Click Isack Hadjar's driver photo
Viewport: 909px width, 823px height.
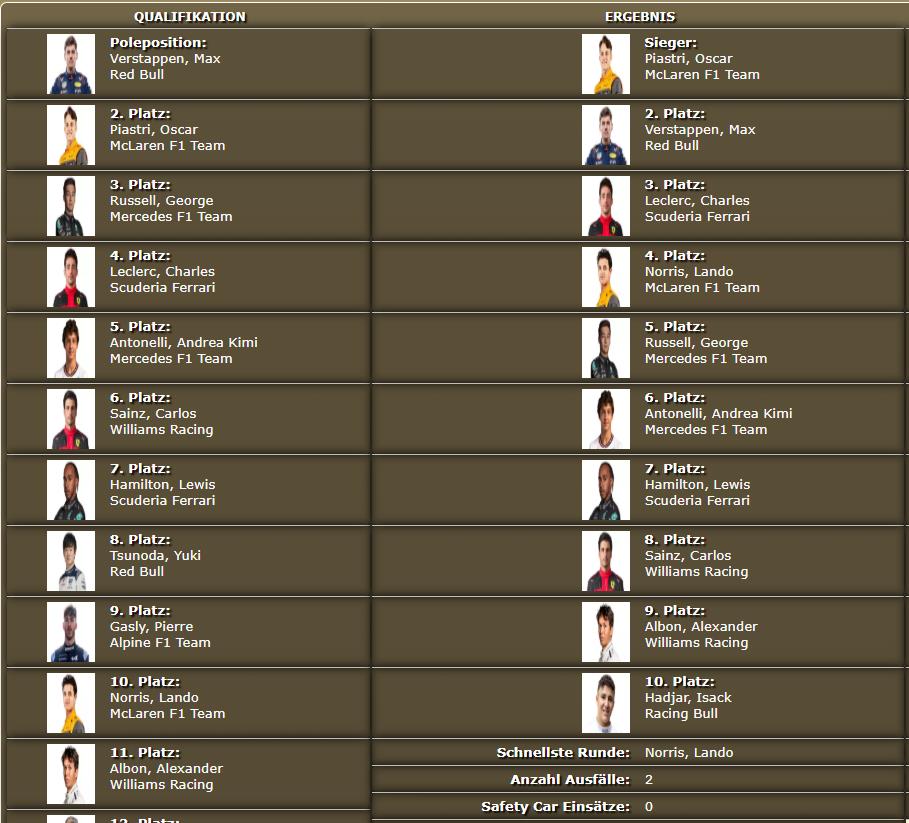pos(606,703)
